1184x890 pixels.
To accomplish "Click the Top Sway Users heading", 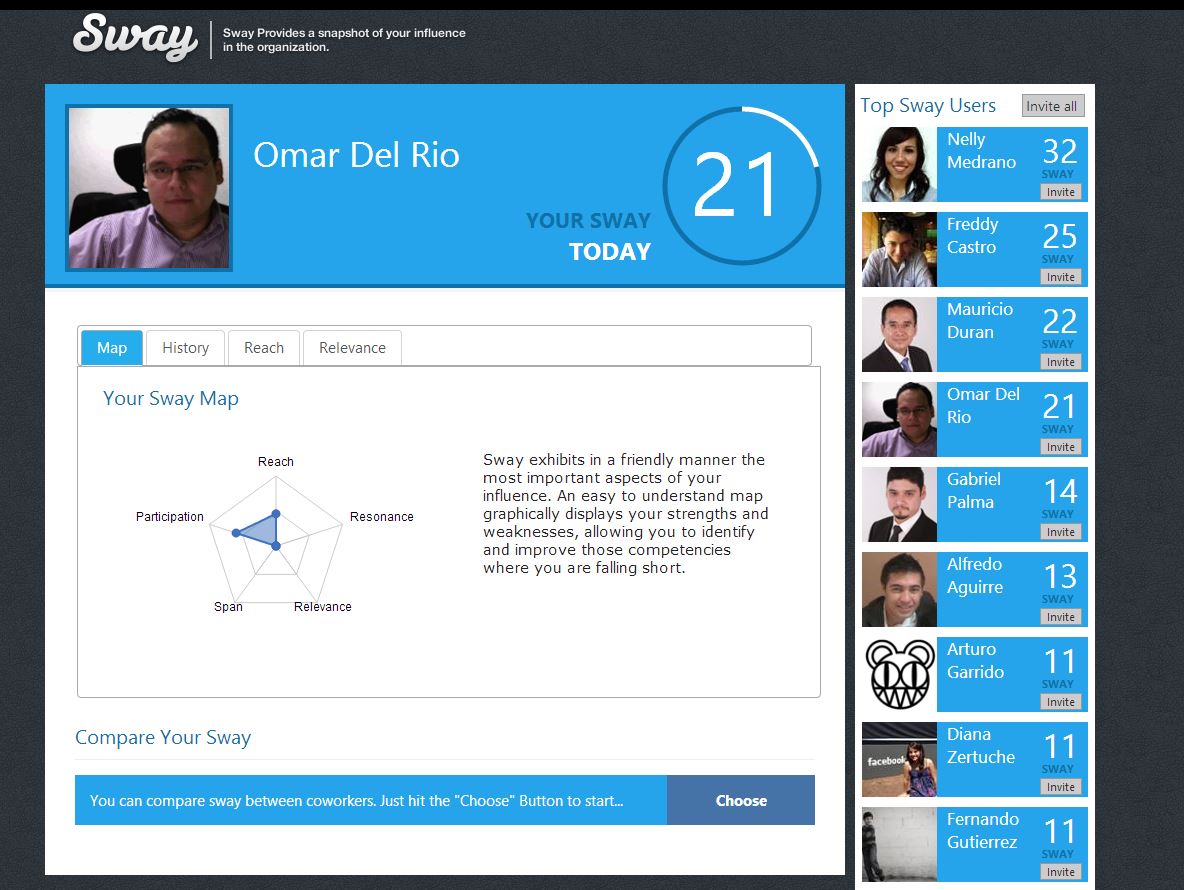I will (928, 106).
